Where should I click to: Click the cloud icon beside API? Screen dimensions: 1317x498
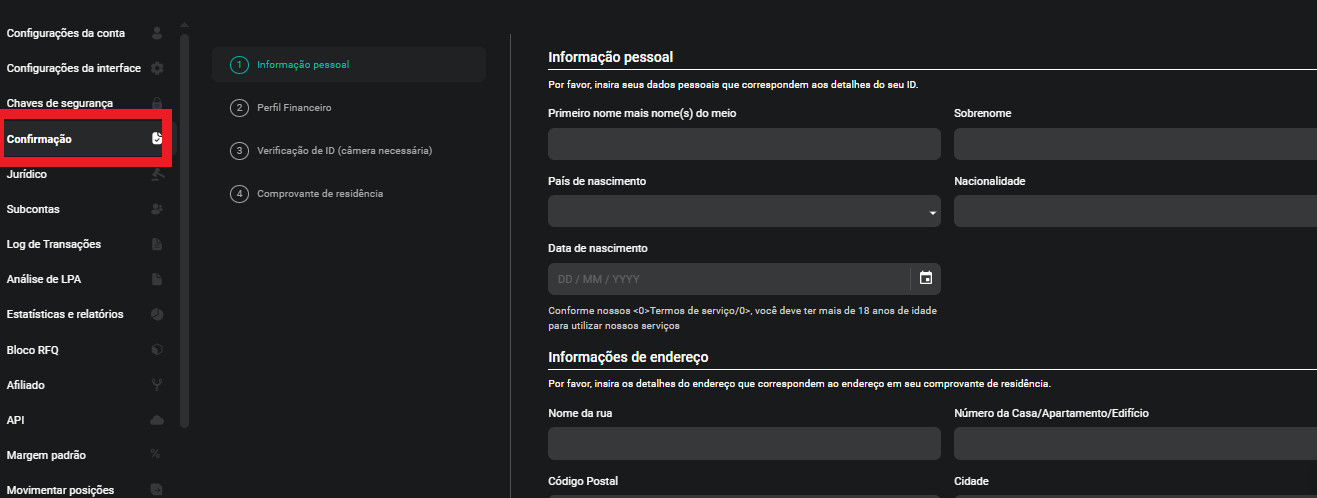(157, 420)
